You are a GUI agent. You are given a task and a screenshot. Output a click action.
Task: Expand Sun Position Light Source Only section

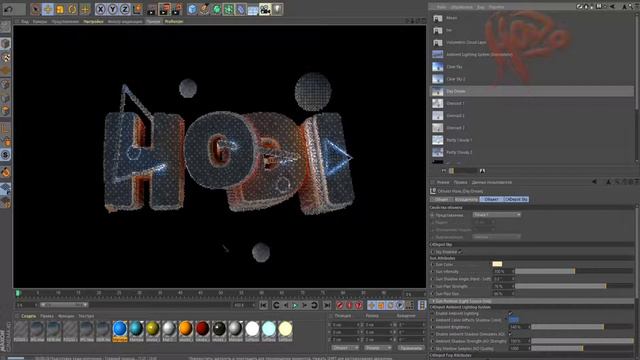tap(532, 301)
